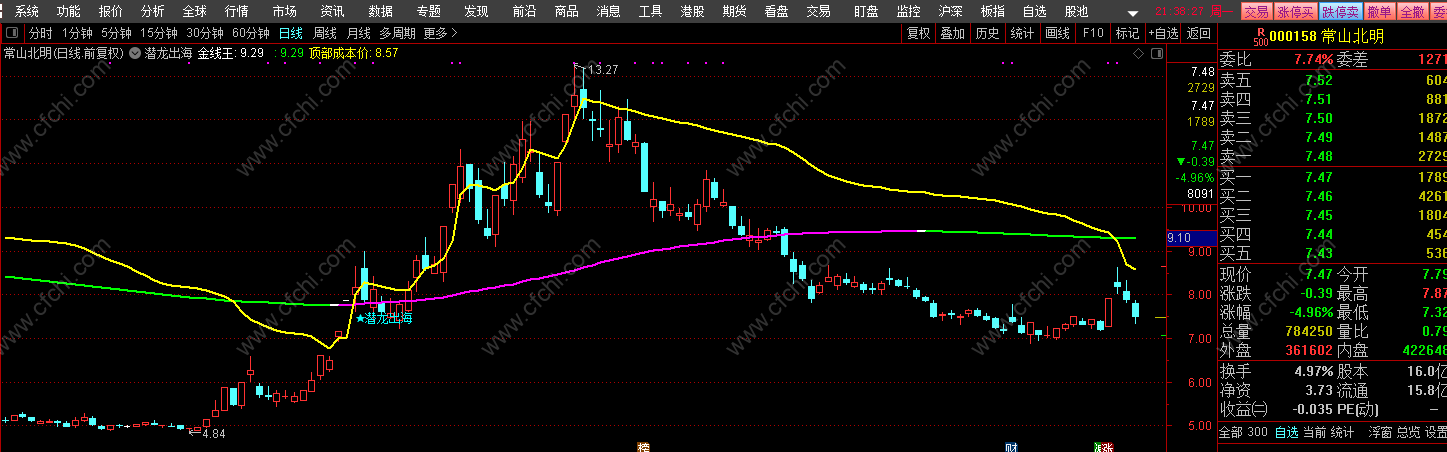Screen dimensions: 1447x452
Task: Open the 功能 menu
Action: coord(69,12)
